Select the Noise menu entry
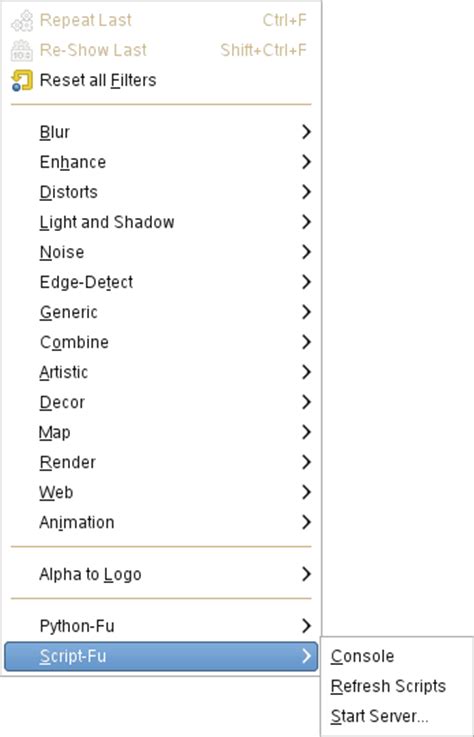Viewport: 474px width, 737px height. (x=161, y=252)
